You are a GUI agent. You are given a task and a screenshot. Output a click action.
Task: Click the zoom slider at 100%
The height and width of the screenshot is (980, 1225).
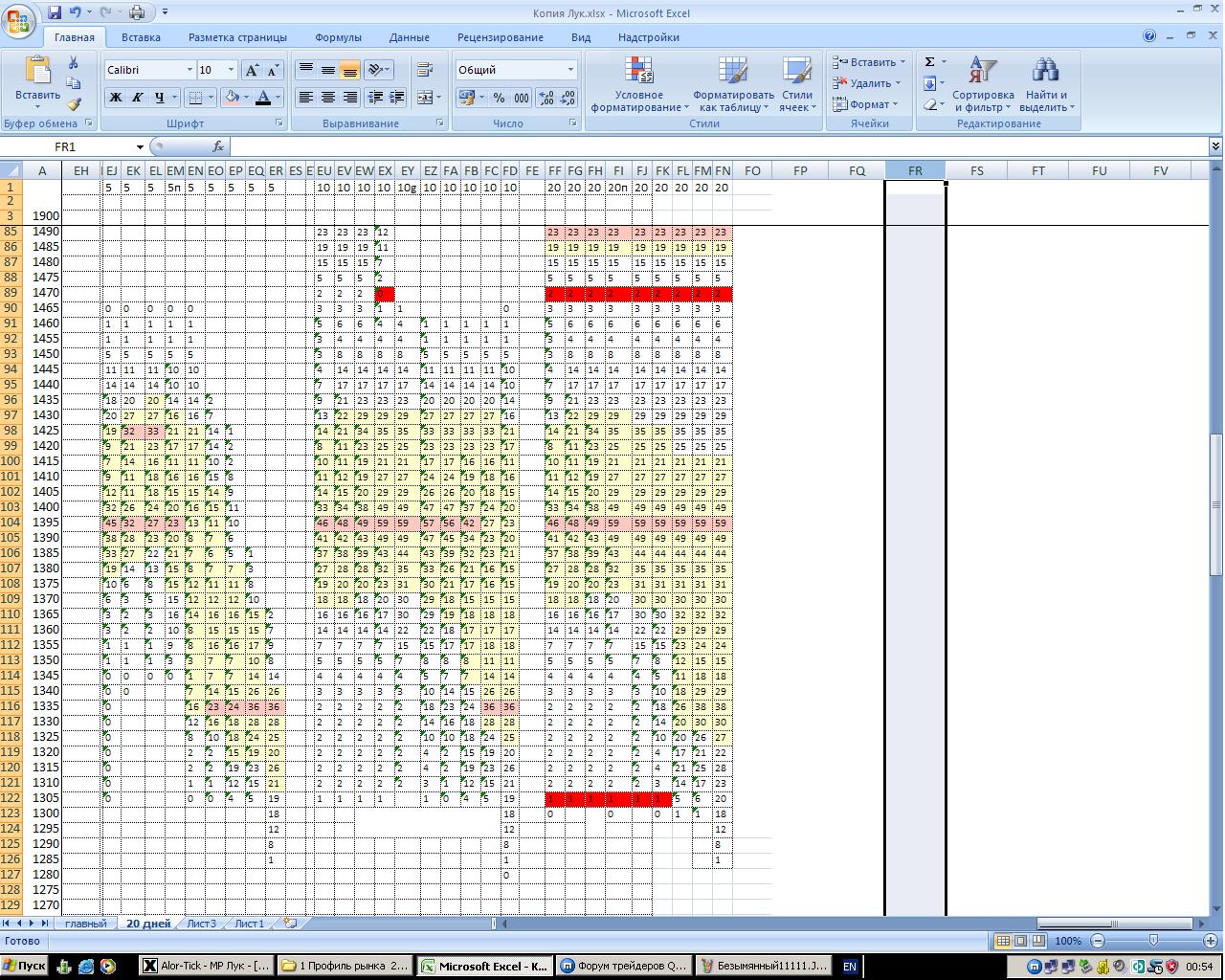[1153, 941]
